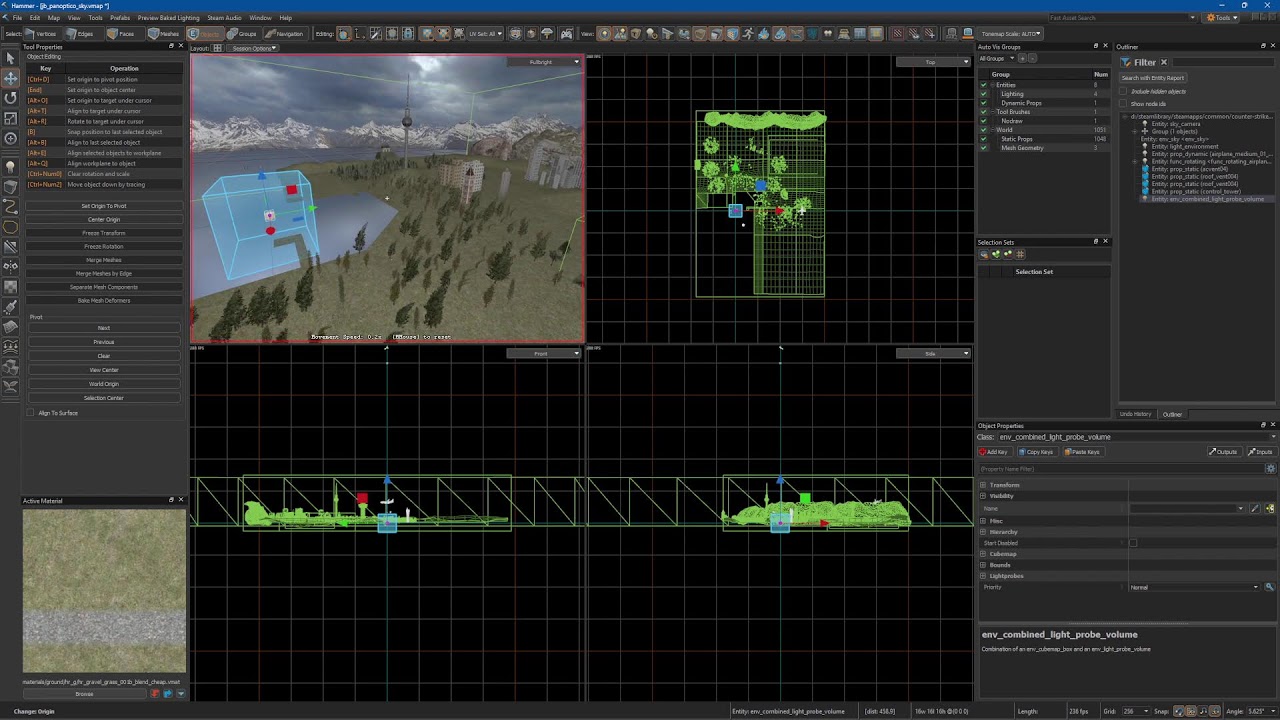Enable Align To Surface checkbox

coord(30,413)
